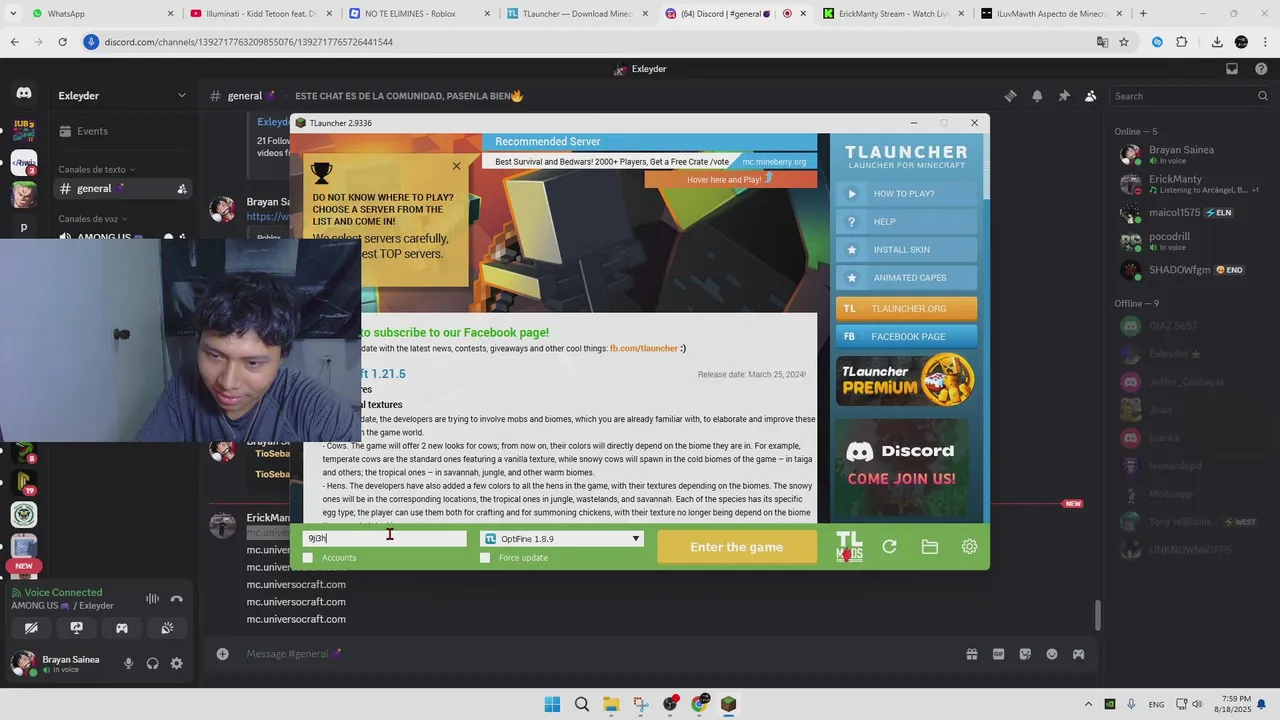
Task: Click Enter the game button
Action: click(x=737, y=547)
